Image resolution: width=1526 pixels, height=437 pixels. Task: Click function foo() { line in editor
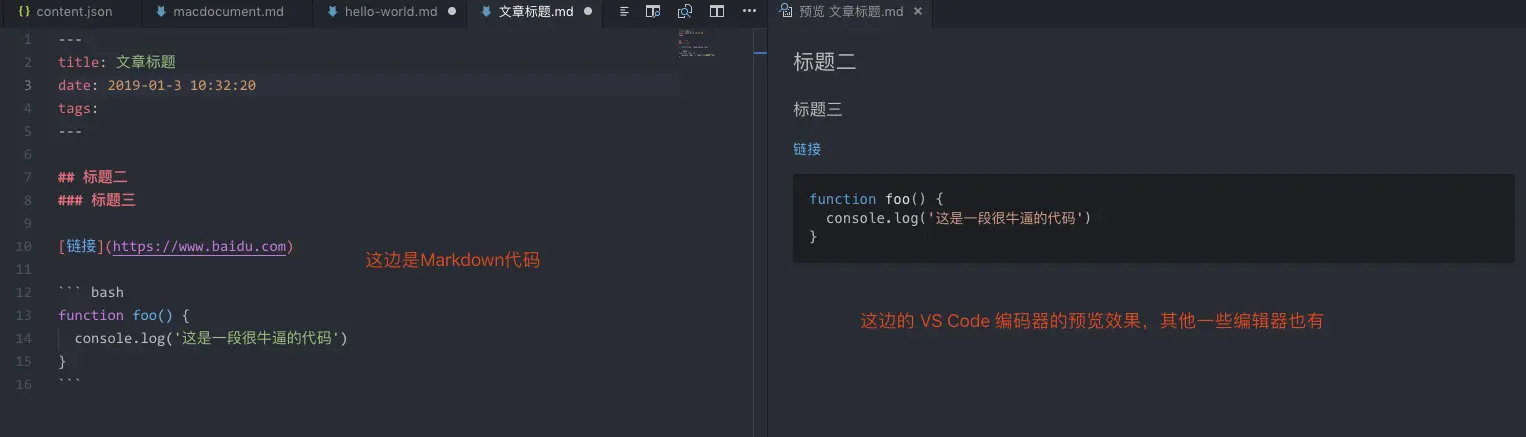pyautogui.click(x=124, y=315)
